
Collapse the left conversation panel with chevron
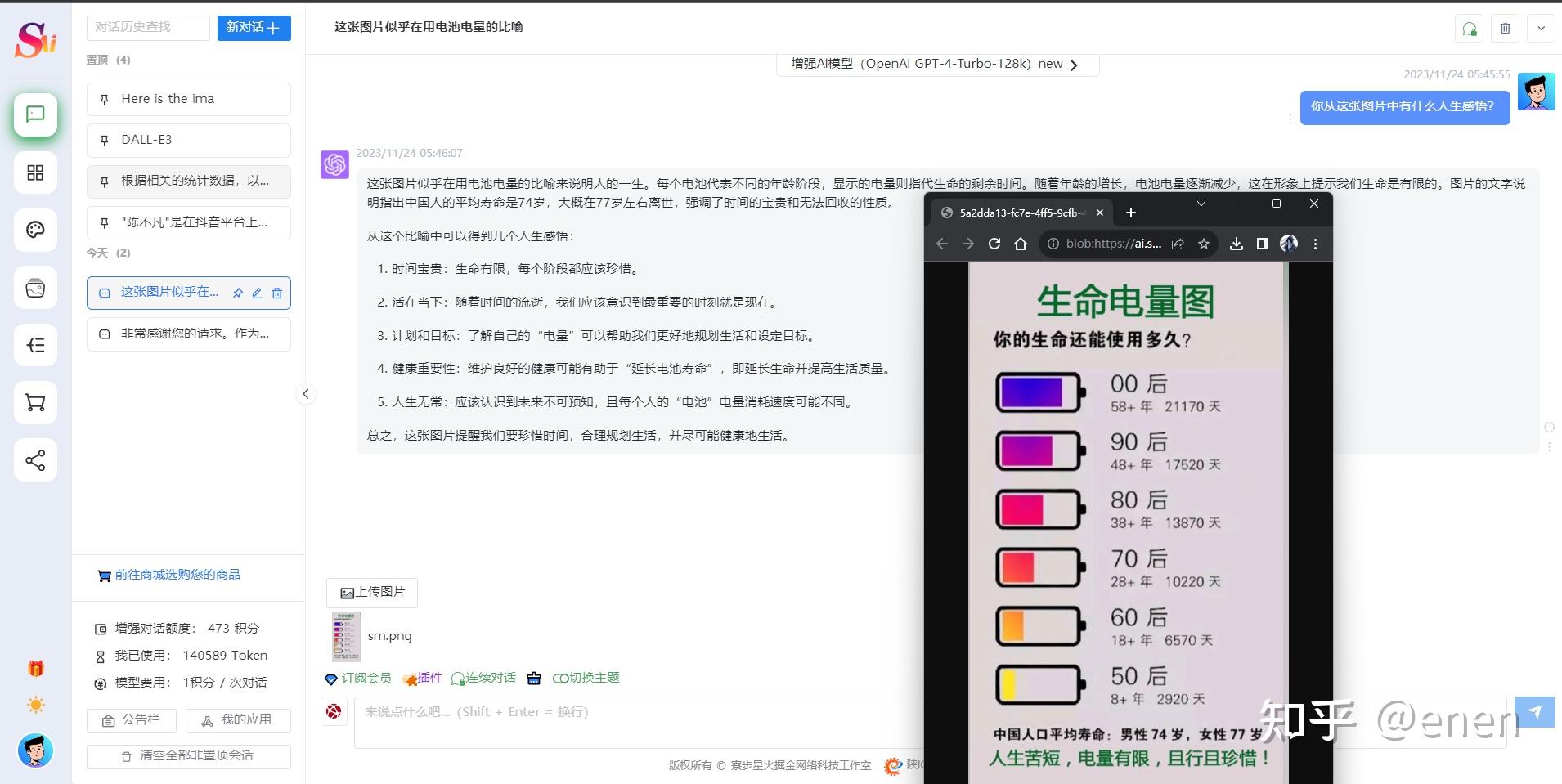click(306, 393)
